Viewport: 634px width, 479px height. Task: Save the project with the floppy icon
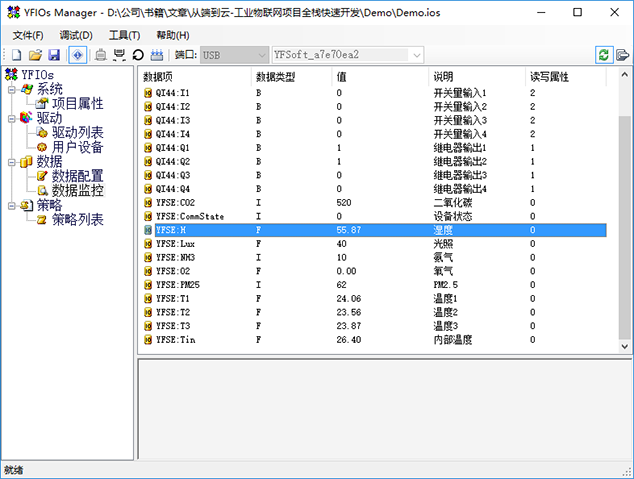(54, 55)
